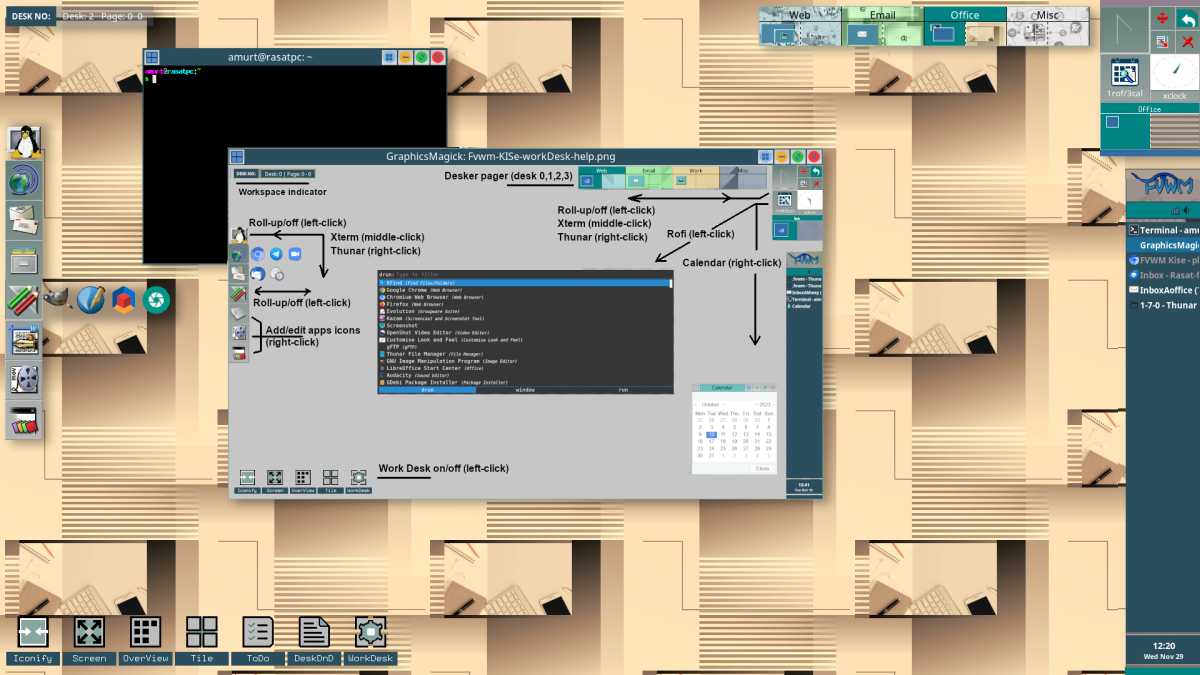This screenshot has height=675, width=1200.
Task: Select InboxAoffice entry in window list
Action: click(x=1163, y=290)
